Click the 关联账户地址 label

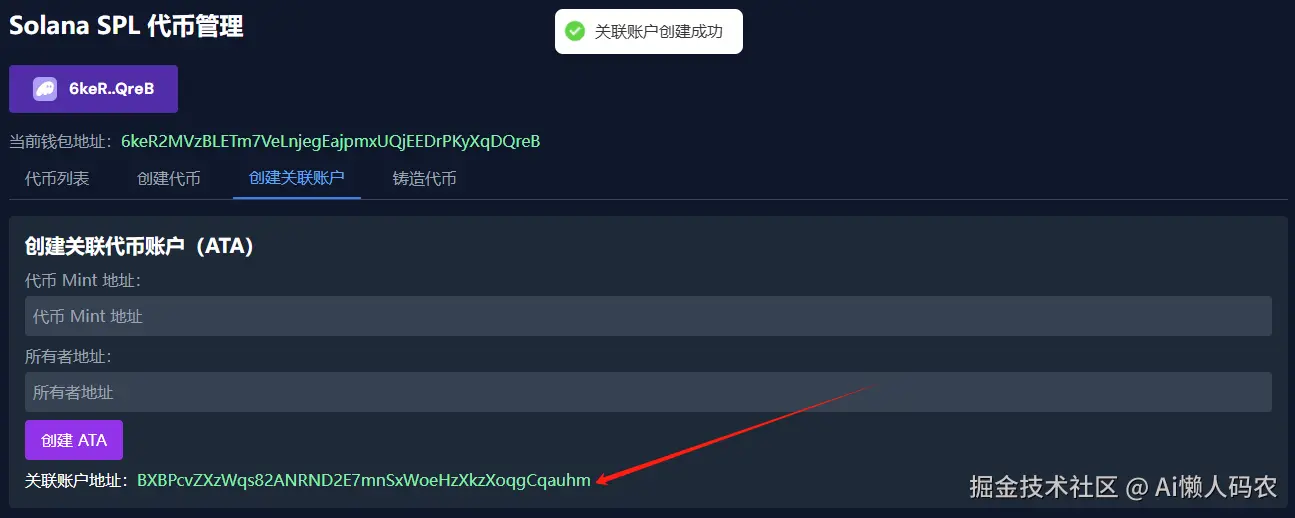(79, 480)
